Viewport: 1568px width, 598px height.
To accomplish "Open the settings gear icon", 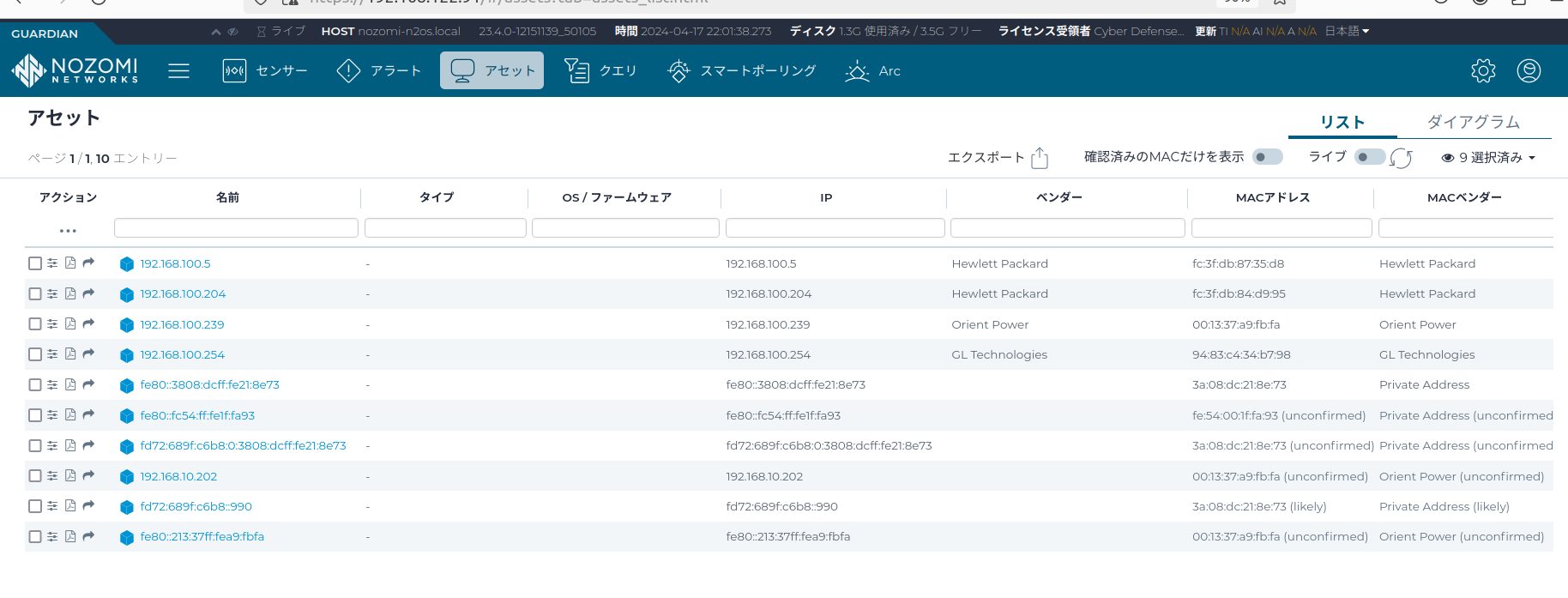I will pyautogui.click(x=1483, y=70).
